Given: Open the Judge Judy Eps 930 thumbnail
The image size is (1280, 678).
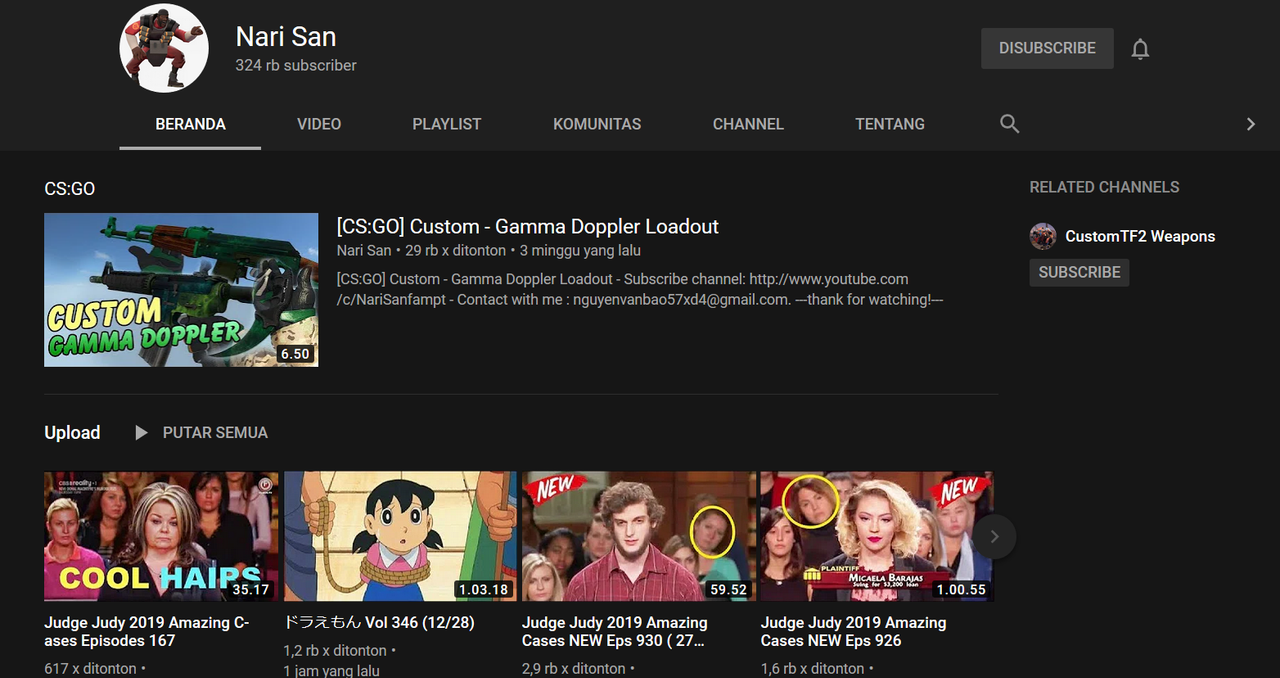Looking at the screenshot, I should [x=638, y=536].
